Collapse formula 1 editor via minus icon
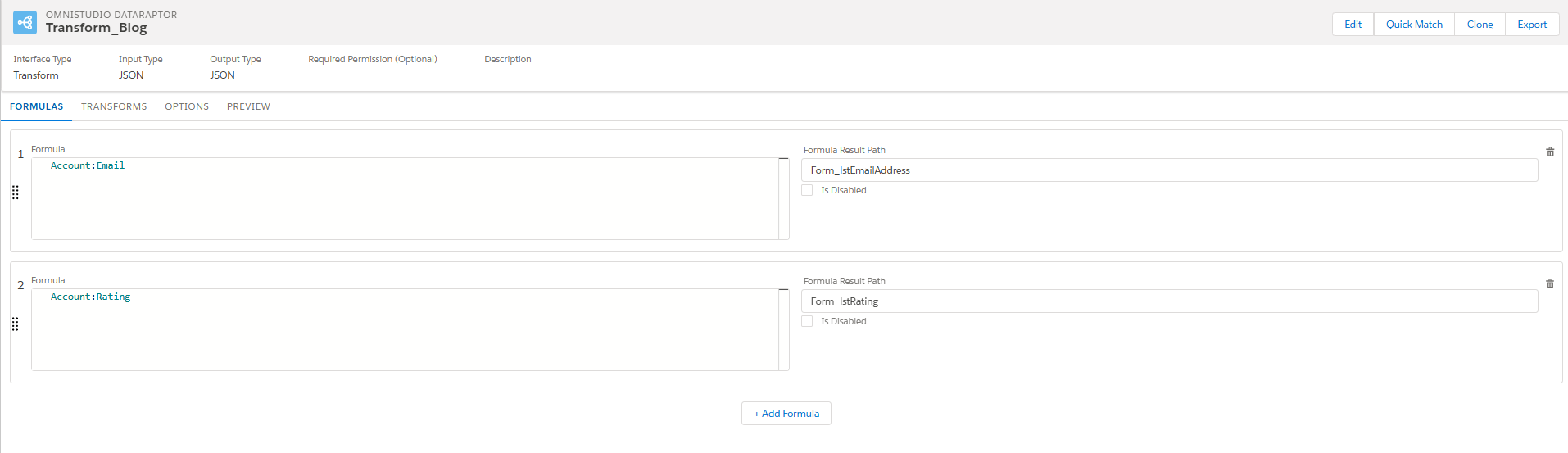This screenshot has width=1568, height=453. pos(783,159)
